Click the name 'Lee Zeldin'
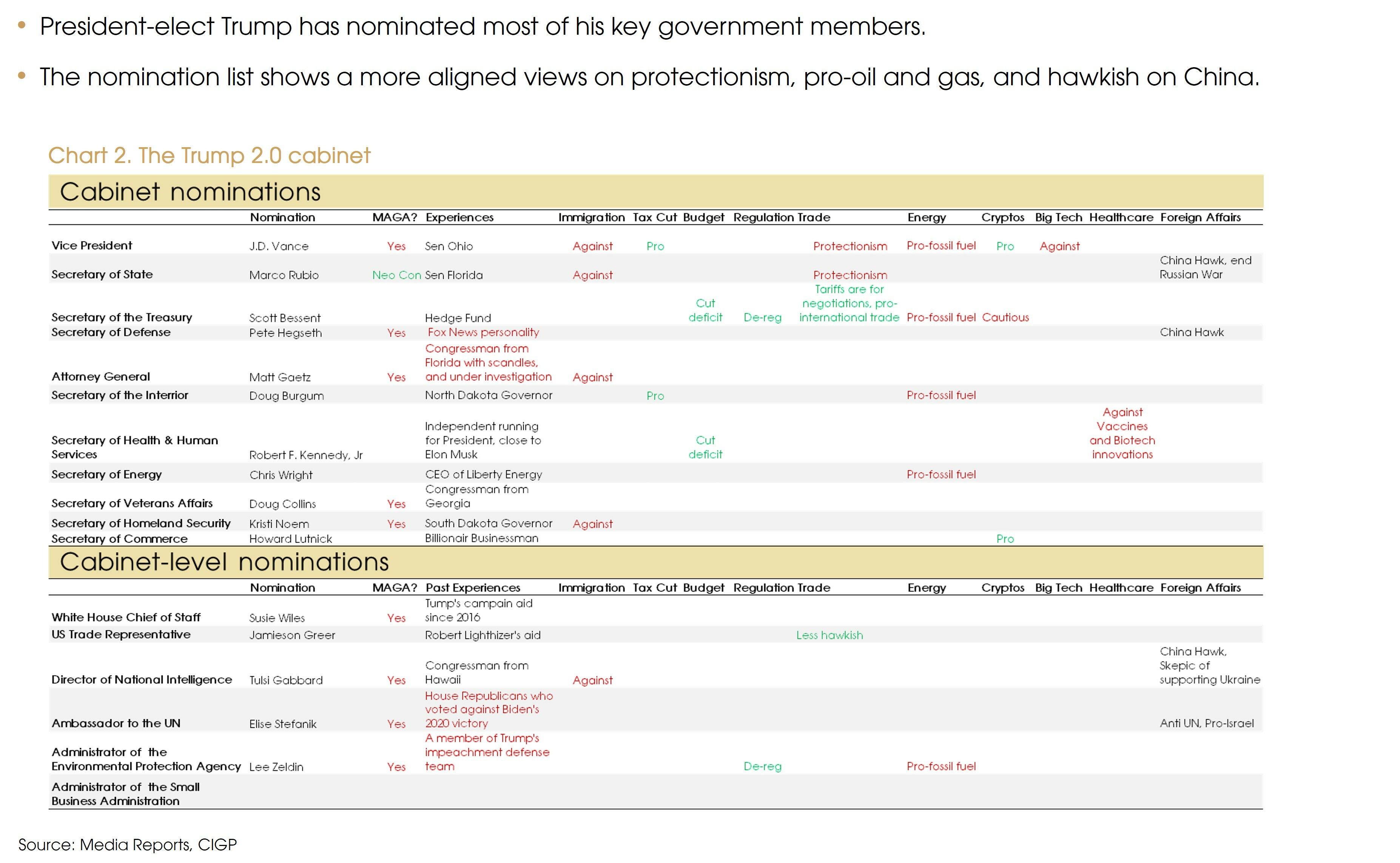This screenshot has width=1400, height=863. coord(276,767)
